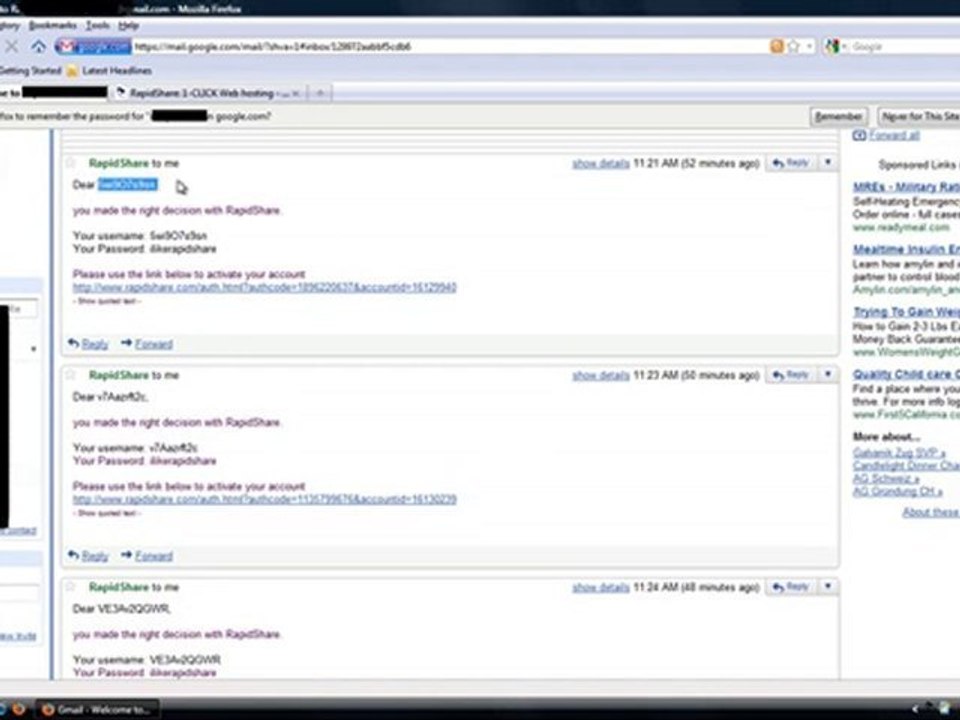Open the Help menu

[129, 26]
